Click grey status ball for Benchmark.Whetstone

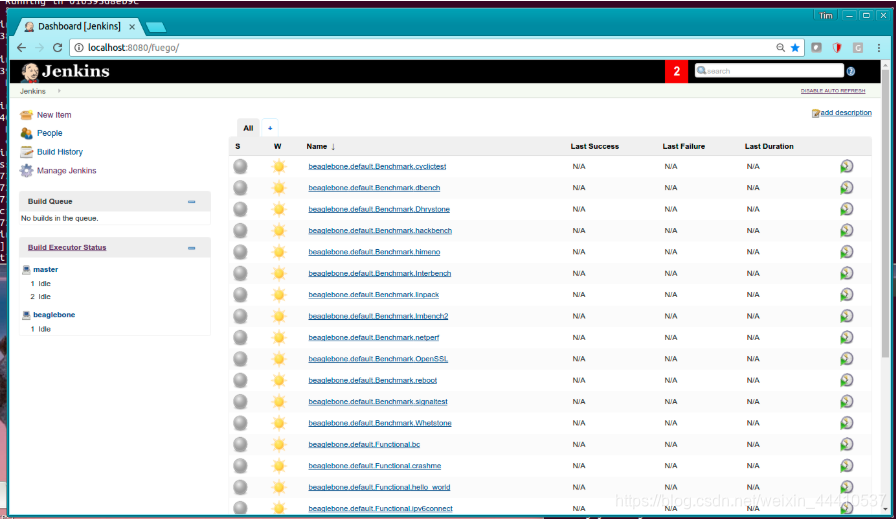coord(241,423)
